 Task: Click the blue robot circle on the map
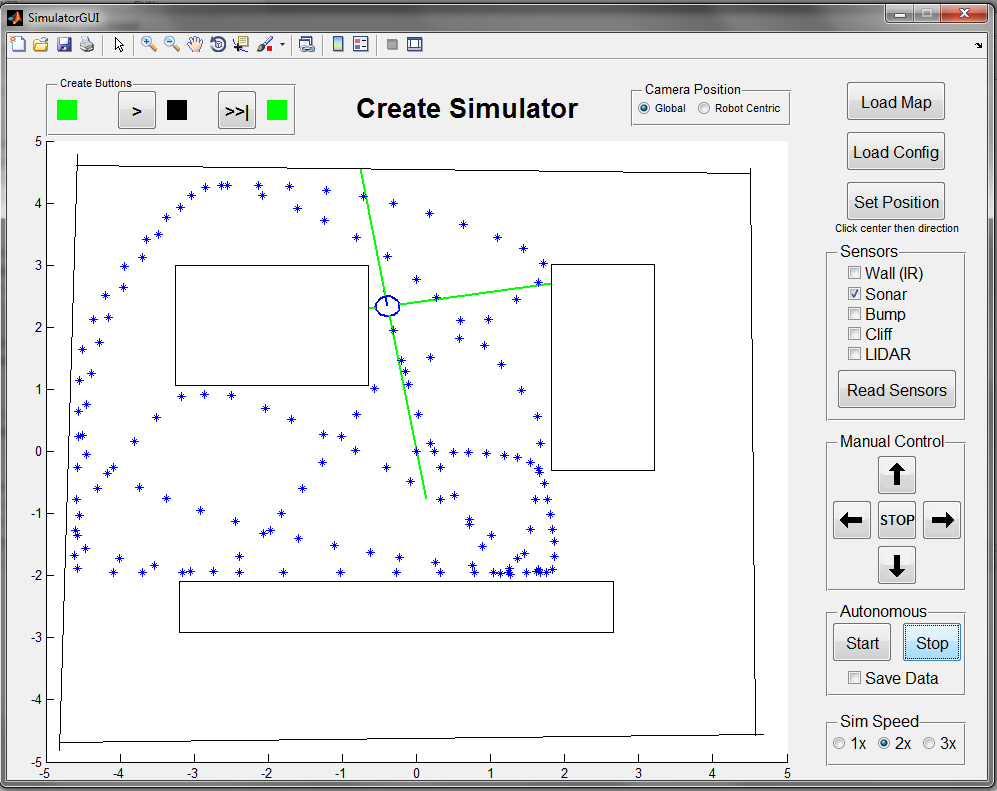pyautogui.click(x=387, y=306)
